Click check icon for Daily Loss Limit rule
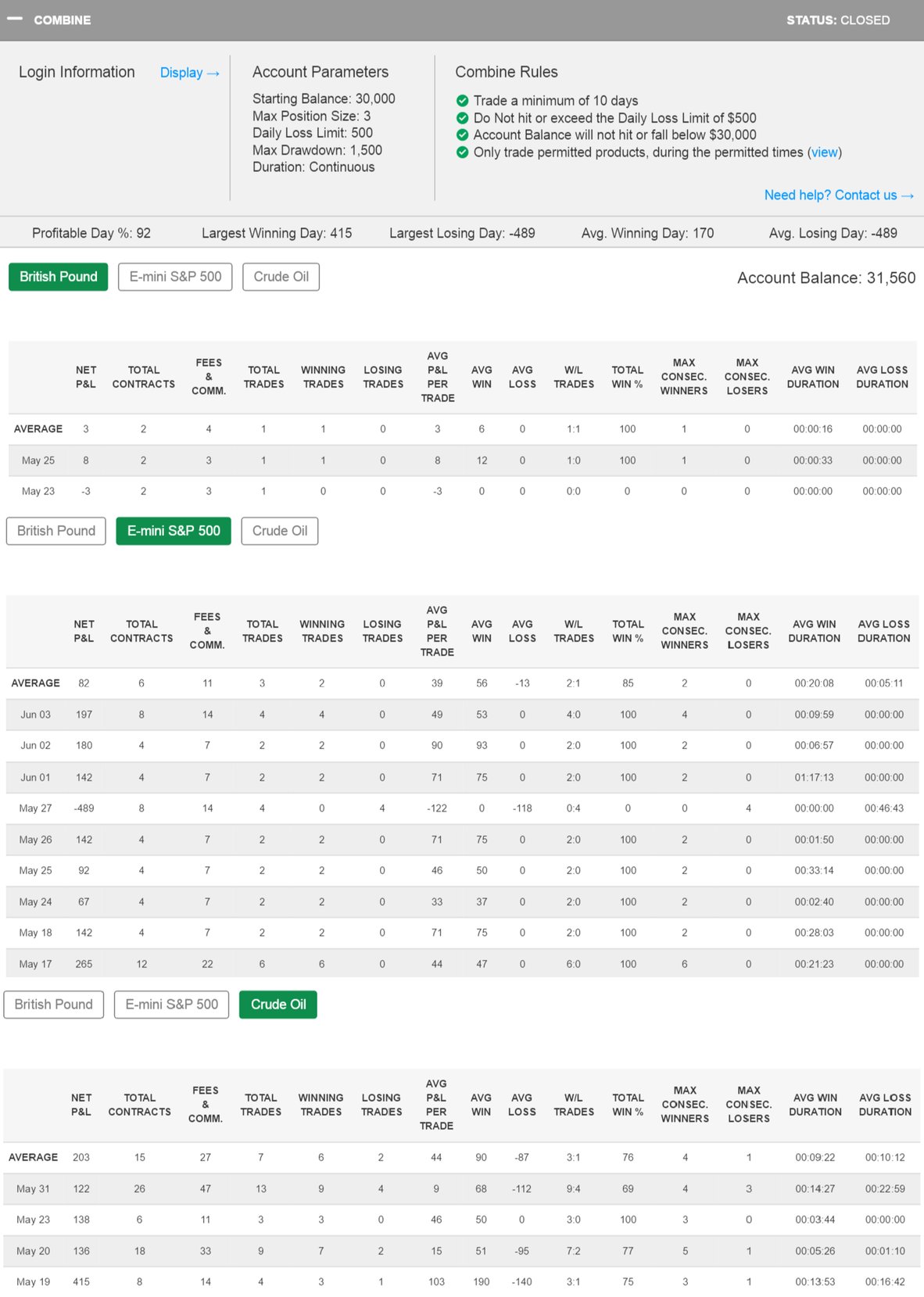 click(463, 118)
